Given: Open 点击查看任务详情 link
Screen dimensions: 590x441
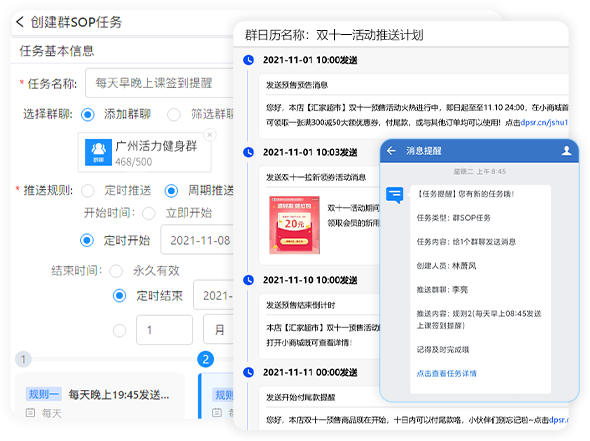Looking at the screenshot, I should 447,373.
